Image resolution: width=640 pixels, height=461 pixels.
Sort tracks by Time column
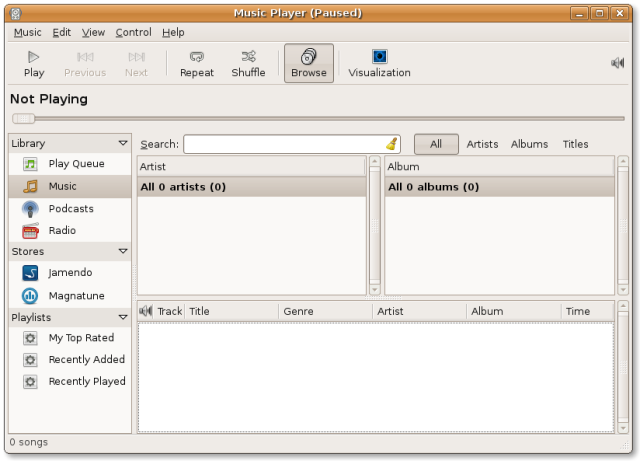point(588,311)
